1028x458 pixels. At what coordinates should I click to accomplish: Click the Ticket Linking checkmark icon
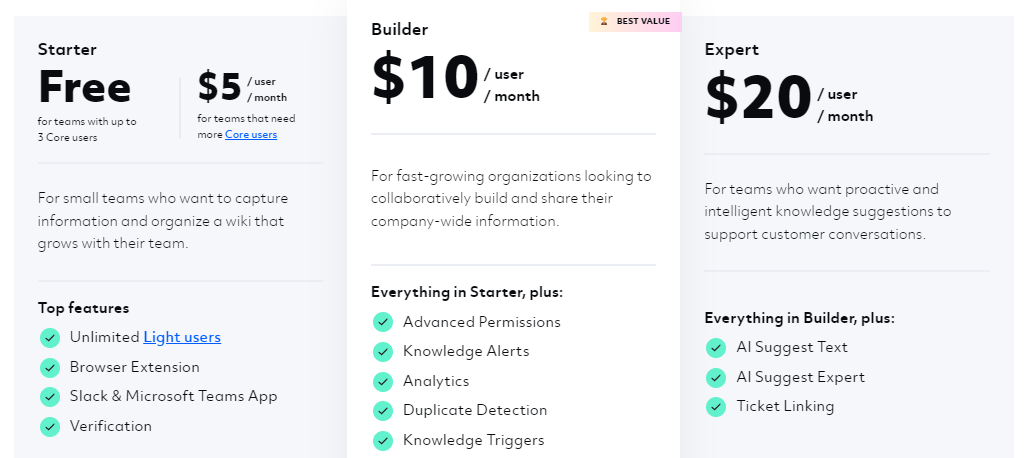(716, 407)
